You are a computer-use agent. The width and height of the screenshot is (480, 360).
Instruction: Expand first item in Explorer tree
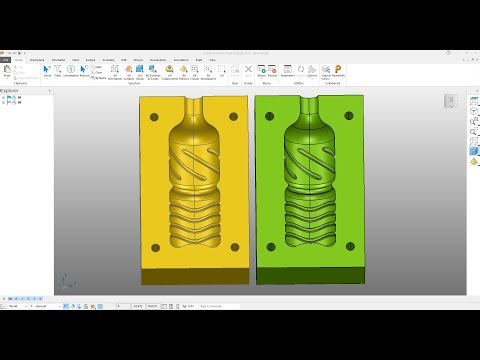click(x=3, y=98)
